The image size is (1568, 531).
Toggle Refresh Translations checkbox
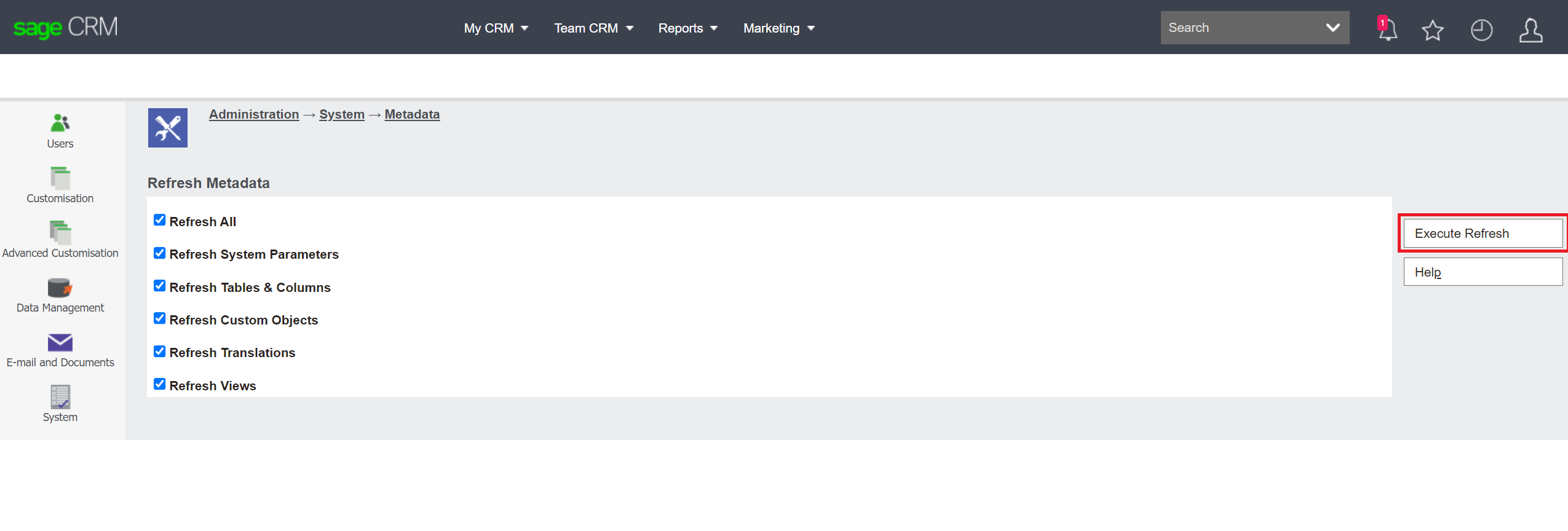pos(160,352)
